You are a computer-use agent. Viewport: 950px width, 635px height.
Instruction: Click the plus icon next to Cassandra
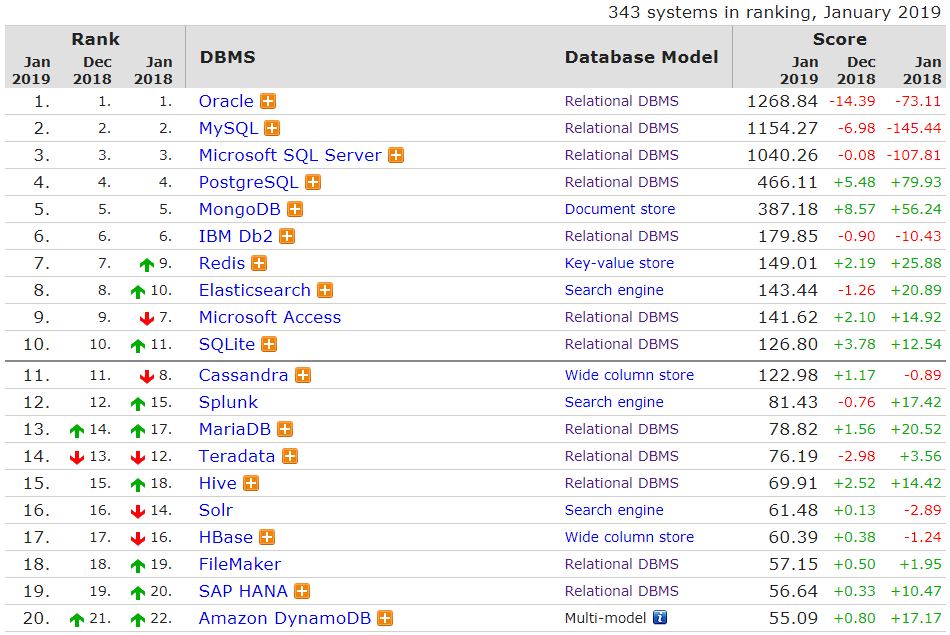[303, 376]
